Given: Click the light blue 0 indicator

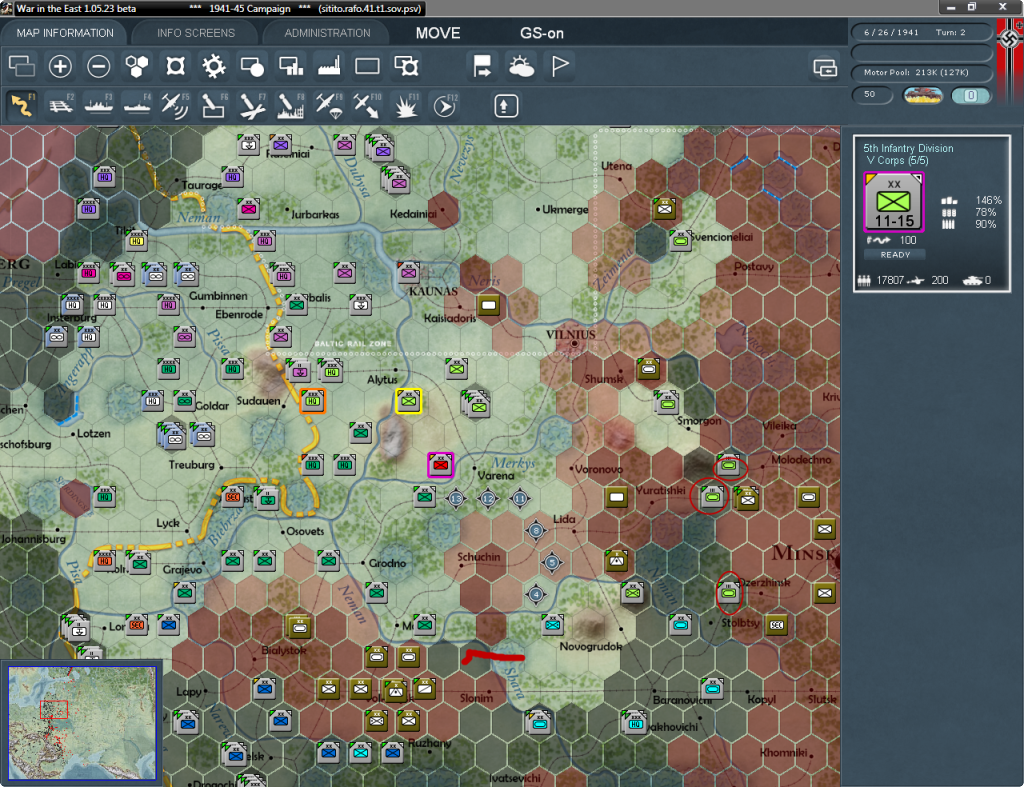Looking at the screenshot, I should coord(971,95).
